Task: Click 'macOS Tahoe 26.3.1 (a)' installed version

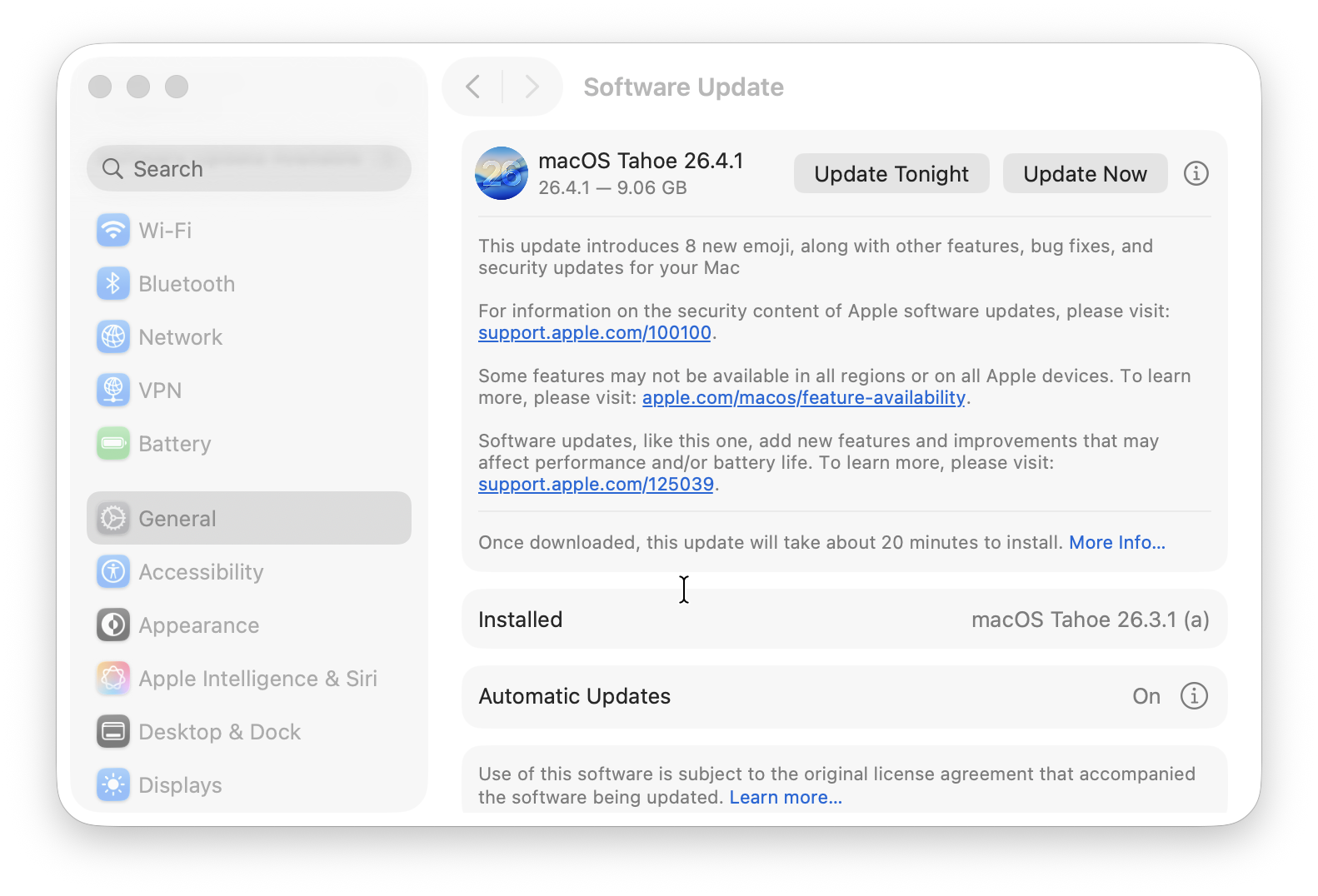Action: 1091,620
